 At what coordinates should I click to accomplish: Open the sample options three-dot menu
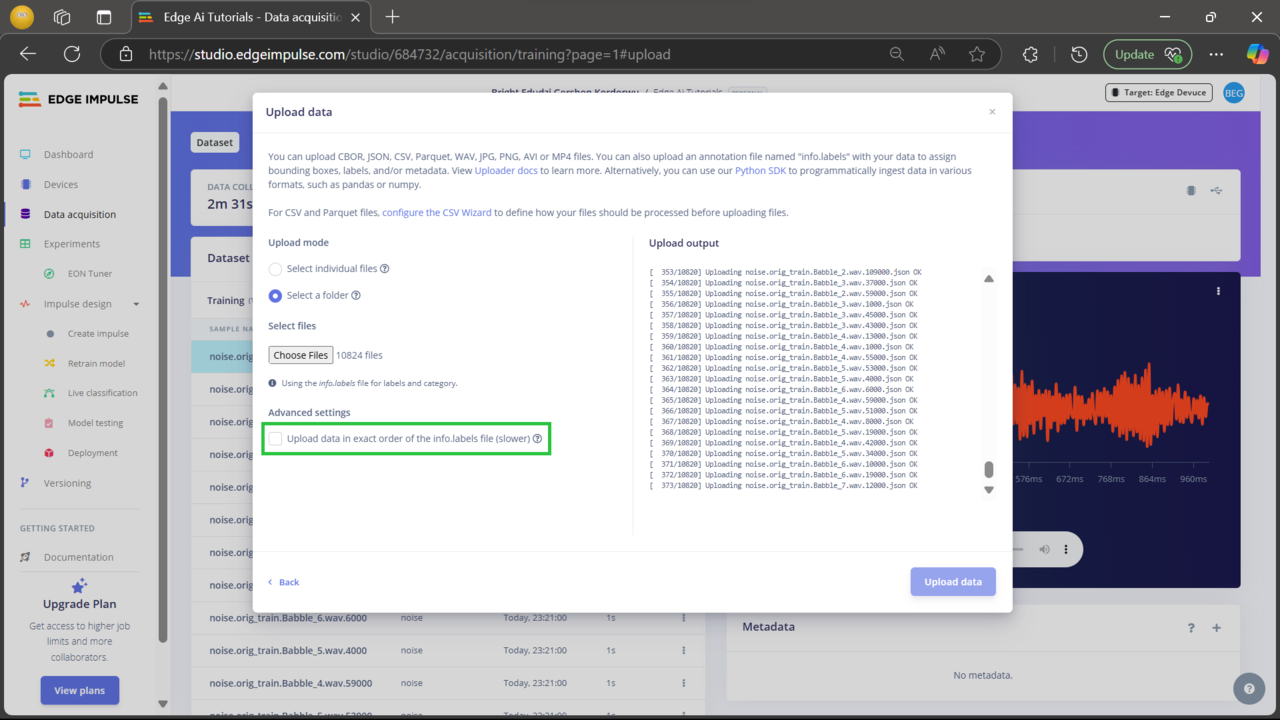coord(1217,290)
